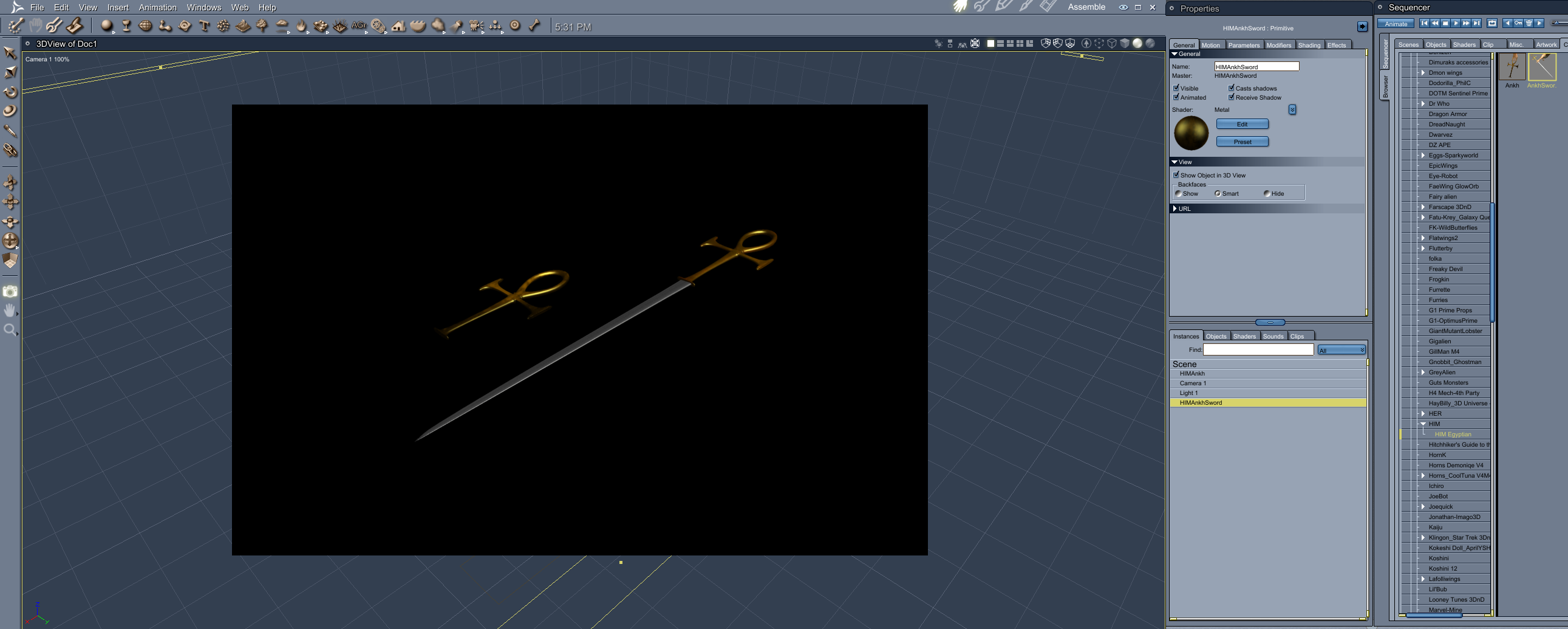Toggle the Animated checkbox
The image size is (1568, 629).
pyautogui.click(x=1176, y=97)
